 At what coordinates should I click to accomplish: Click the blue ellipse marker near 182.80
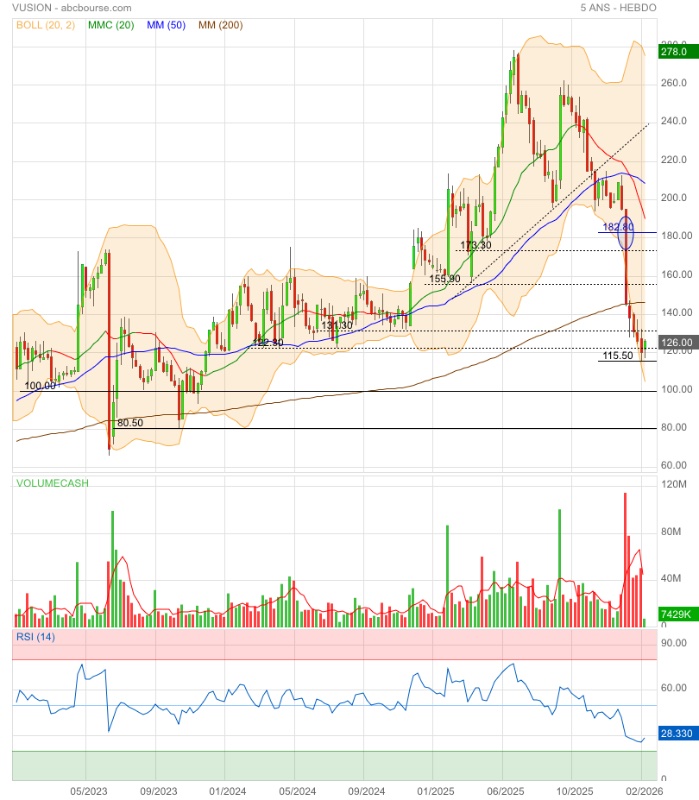[626, 233]
